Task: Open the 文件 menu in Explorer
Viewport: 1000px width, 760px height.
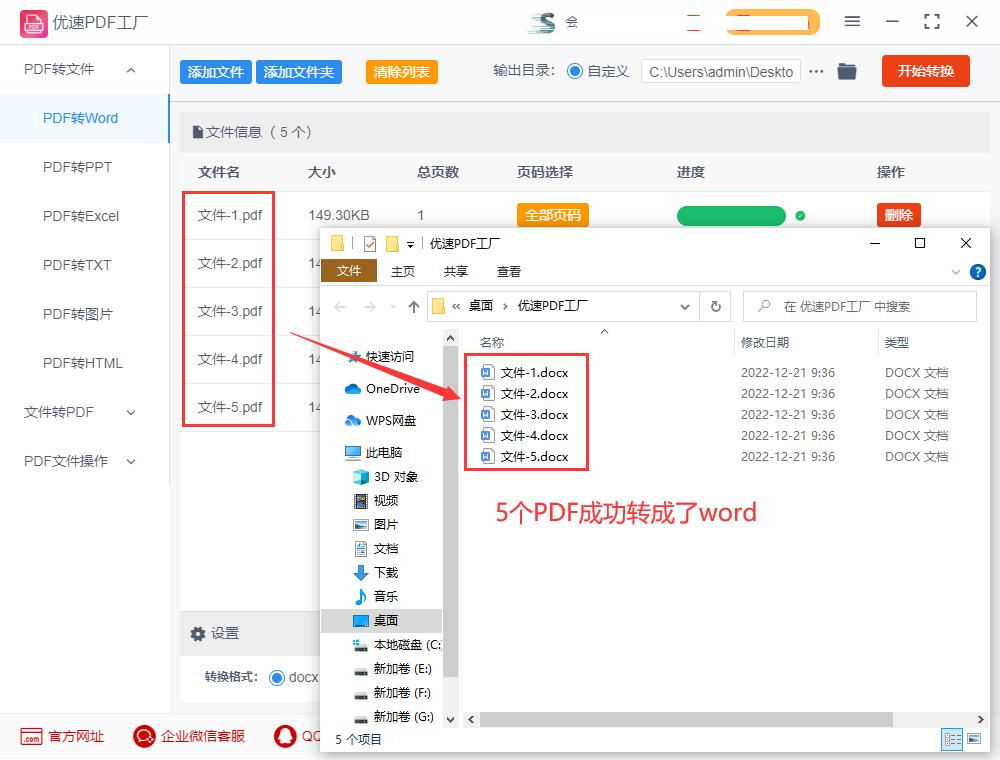Action: click(349, 270)
